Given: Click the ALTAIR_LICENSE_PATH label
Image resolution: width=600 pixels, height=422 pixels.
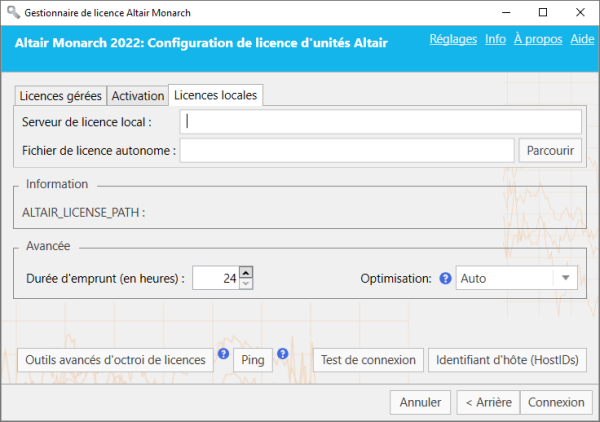Looking at the screenshot, I should tap(83, 212).
